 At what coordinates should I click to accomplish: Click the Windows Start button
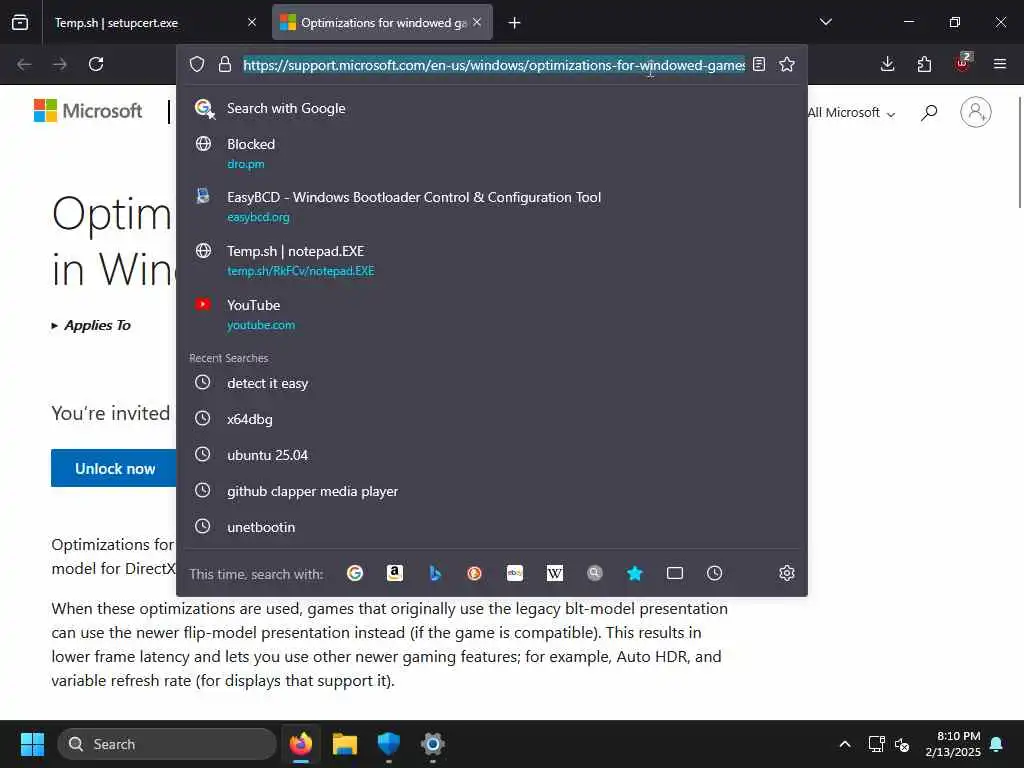point(32,744)
